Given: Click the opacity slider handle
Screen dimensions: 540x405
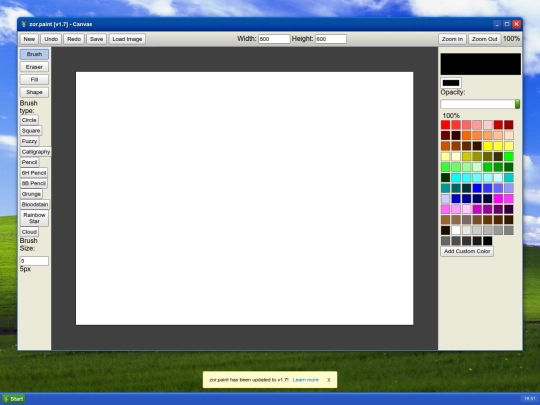Looking at the screenshot, I should point(517,104).
